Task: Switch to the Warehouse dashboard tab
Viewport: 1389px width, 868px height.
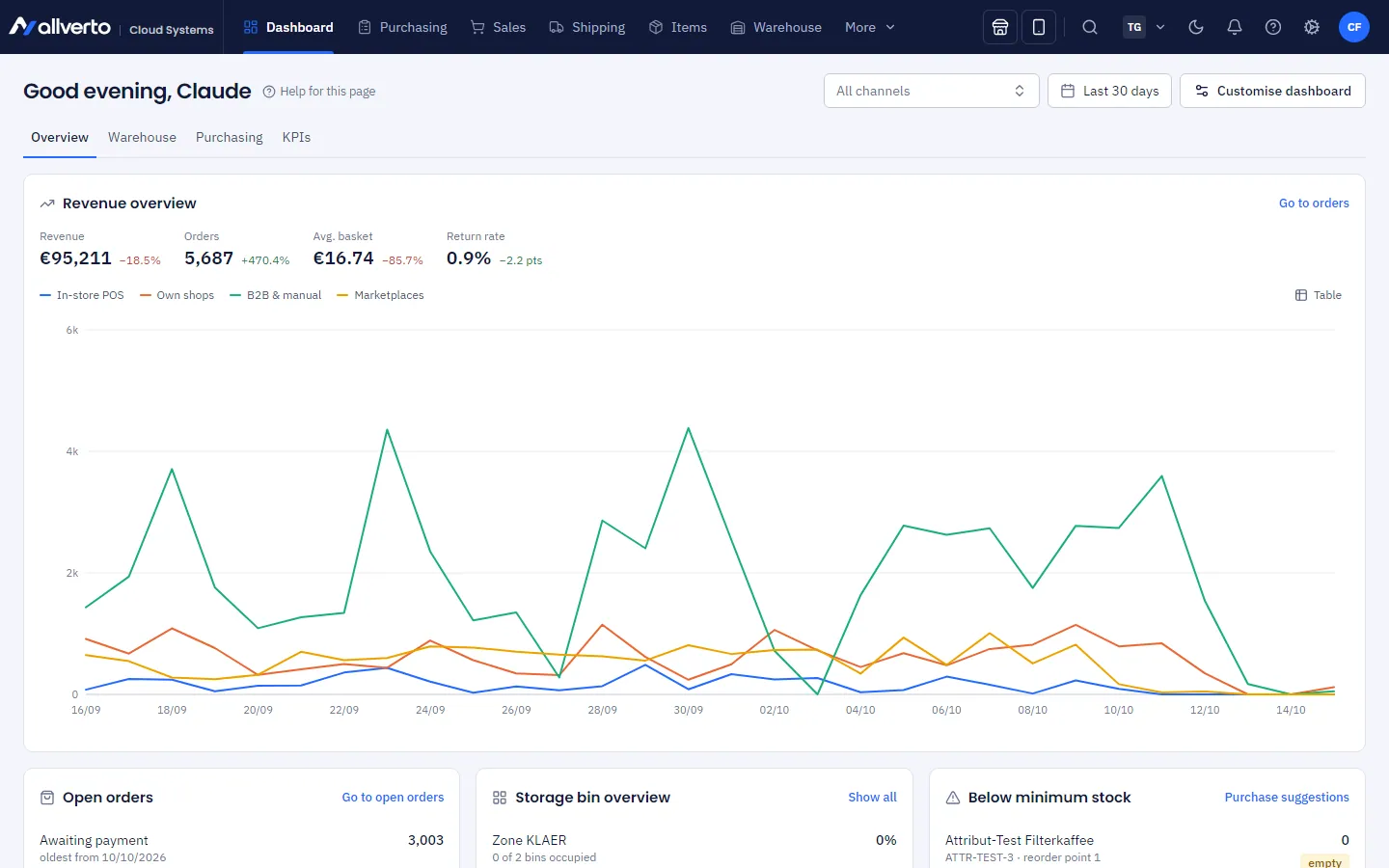Action: [142, 137]
